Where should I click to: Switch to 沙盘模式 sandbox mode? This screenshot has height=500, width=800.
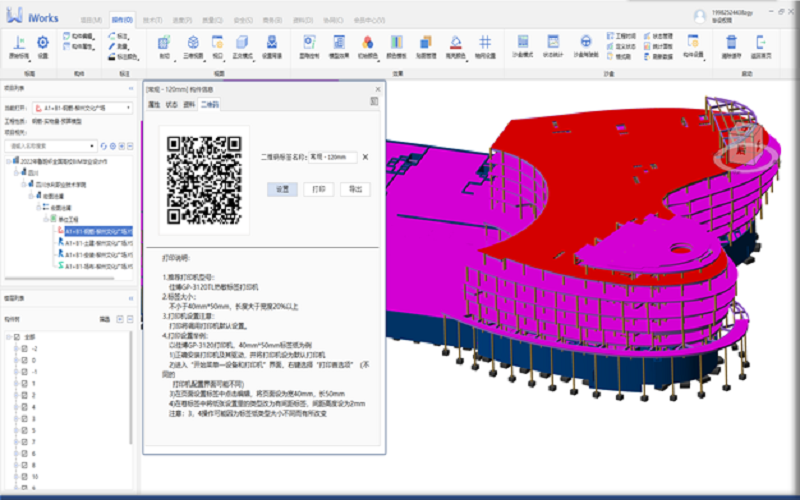click(522, 45)
